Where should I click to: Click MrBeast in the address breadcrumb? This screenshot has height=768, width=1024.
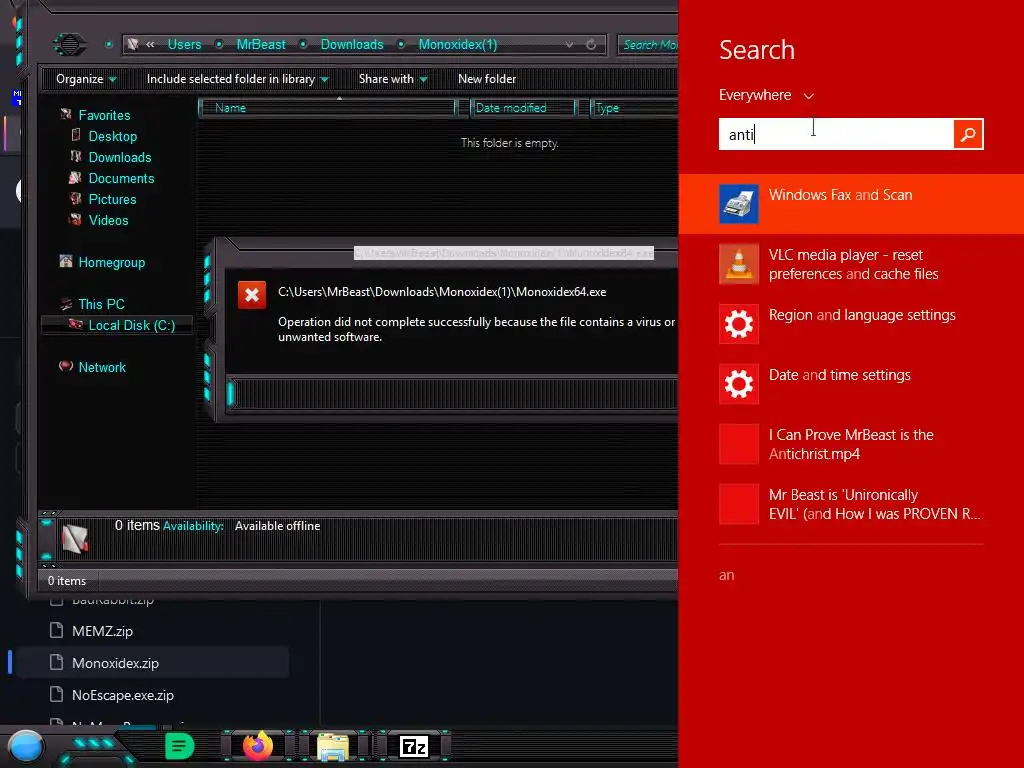tap(261, 44)
